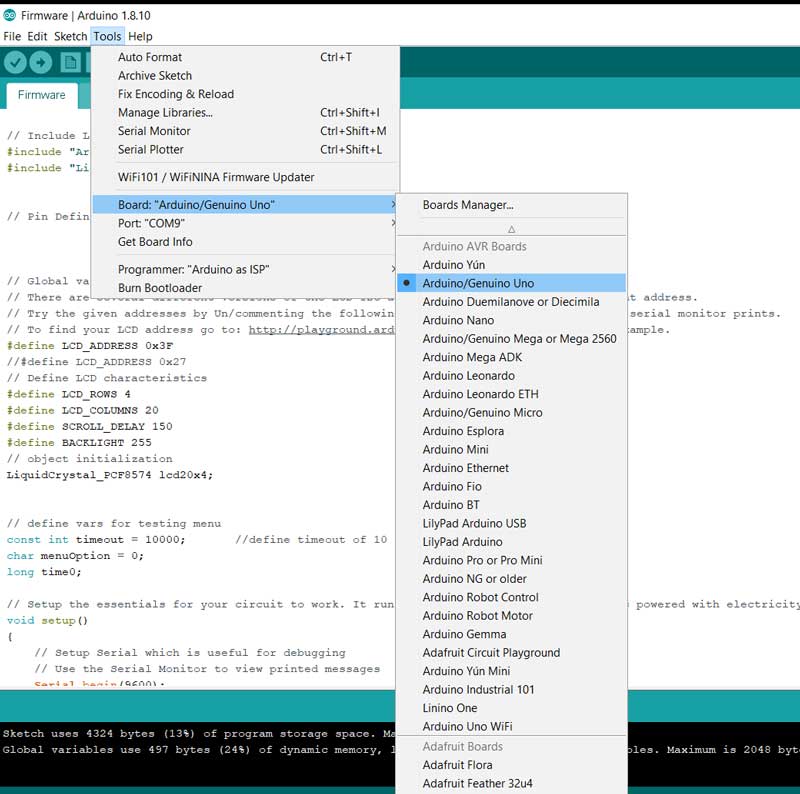Open WiFi101 / WiFiNINA Firmware Updater
The image size is (800, 794).
pos(245,177)
